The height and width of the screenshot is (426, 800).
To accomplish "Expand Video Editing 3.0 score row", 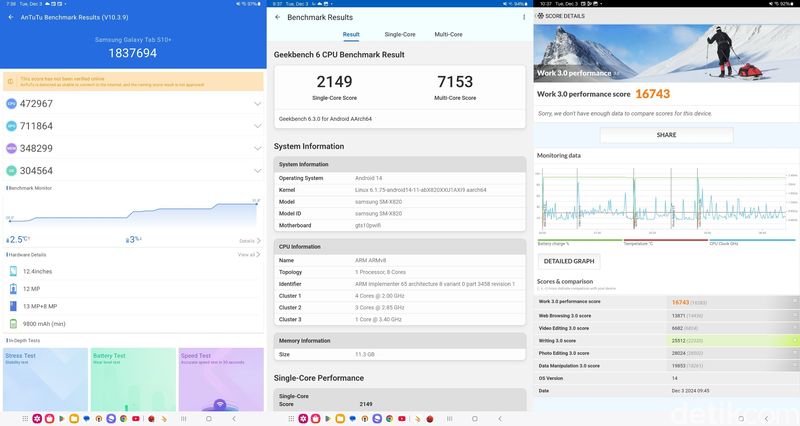I will [x=795, y=328].
